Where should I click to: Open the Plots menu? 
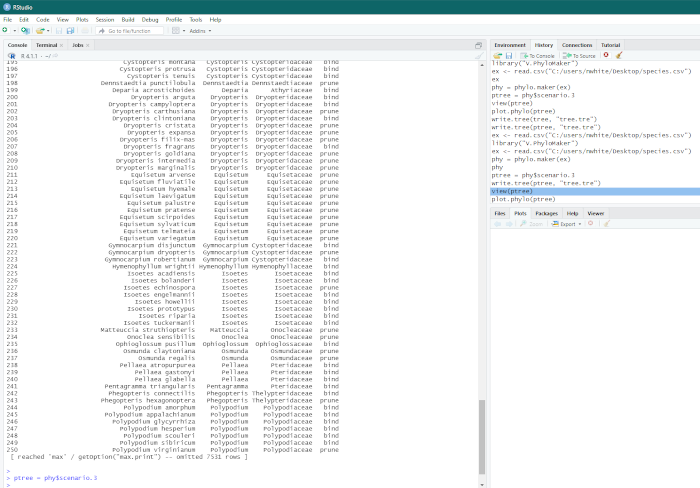(x=82, y=20)
